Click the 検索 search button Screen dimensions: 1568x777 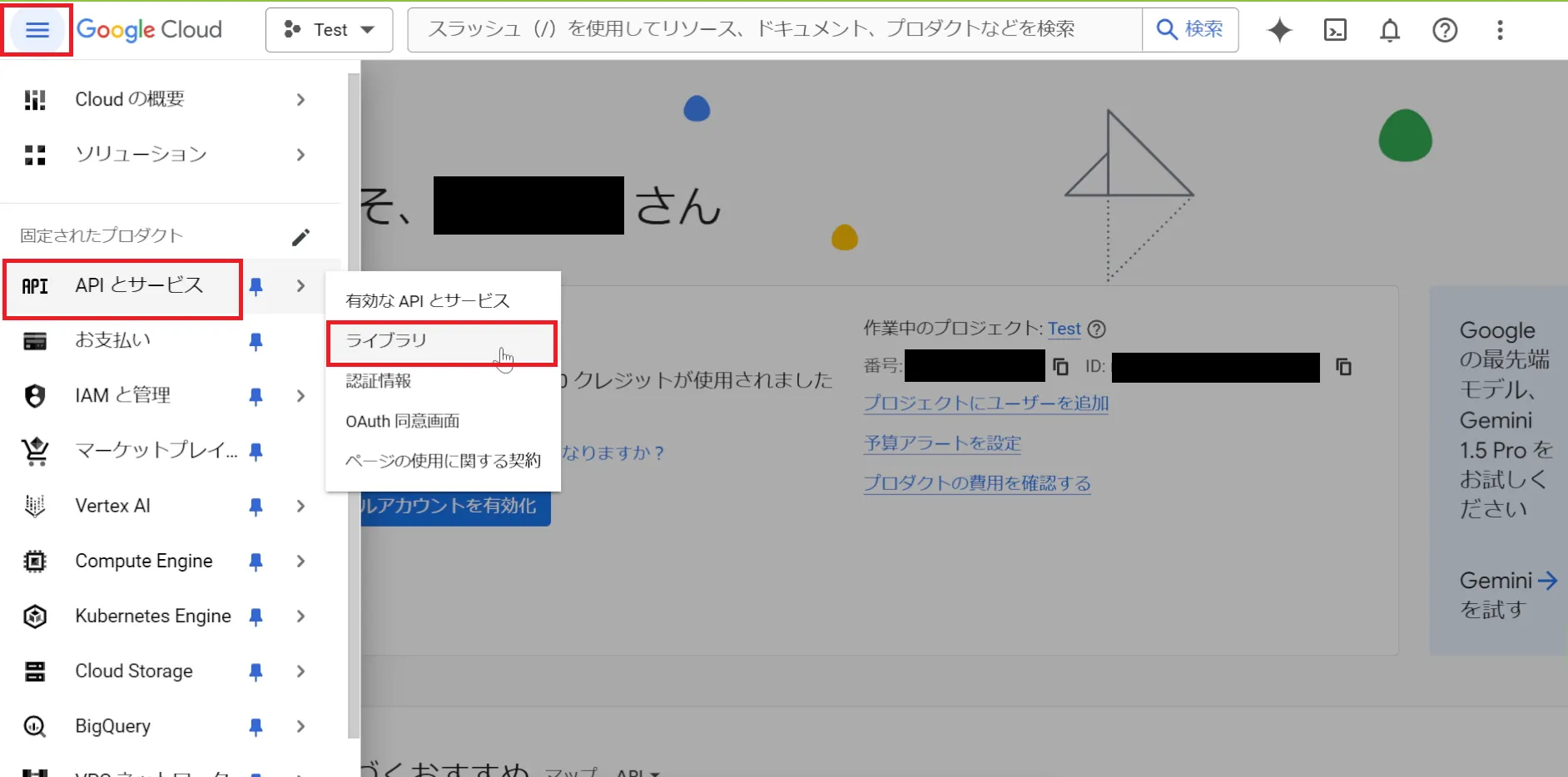pos(1190,30)
